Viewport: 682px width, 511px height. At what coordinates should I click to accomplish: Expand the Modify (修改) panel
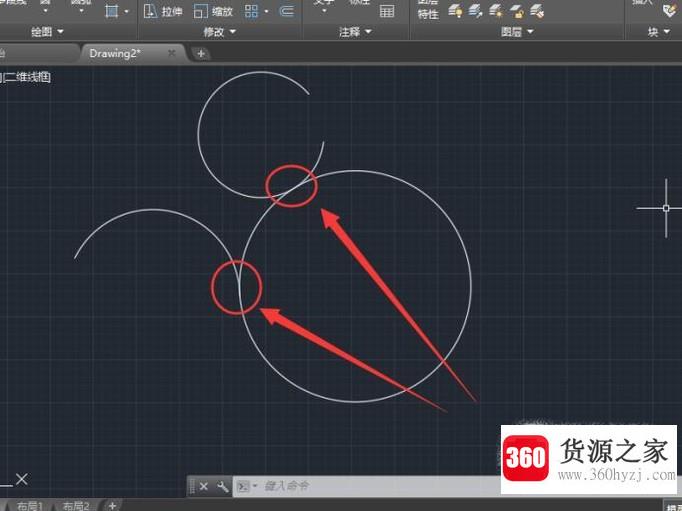point(220,32)
